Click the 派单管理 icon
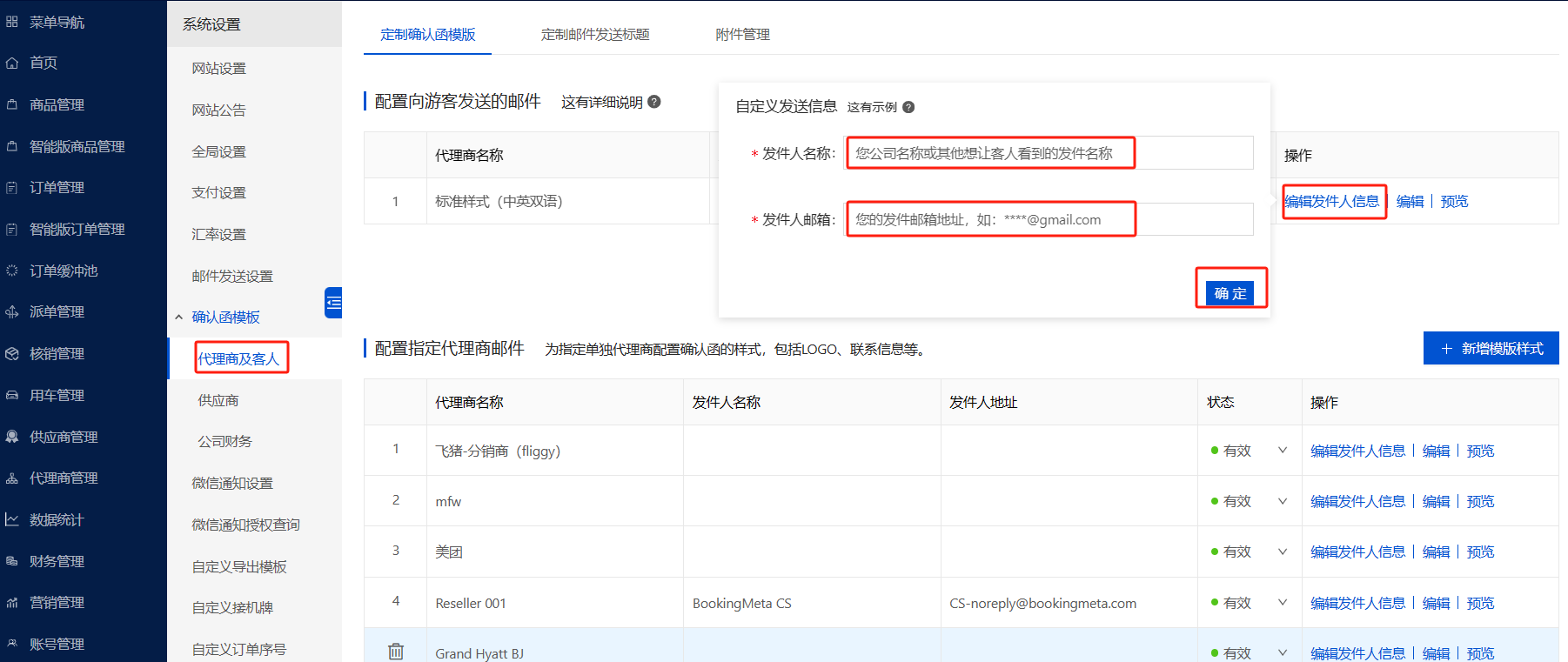Screen dimensions: 1568x662 click(x=12, y=311)
